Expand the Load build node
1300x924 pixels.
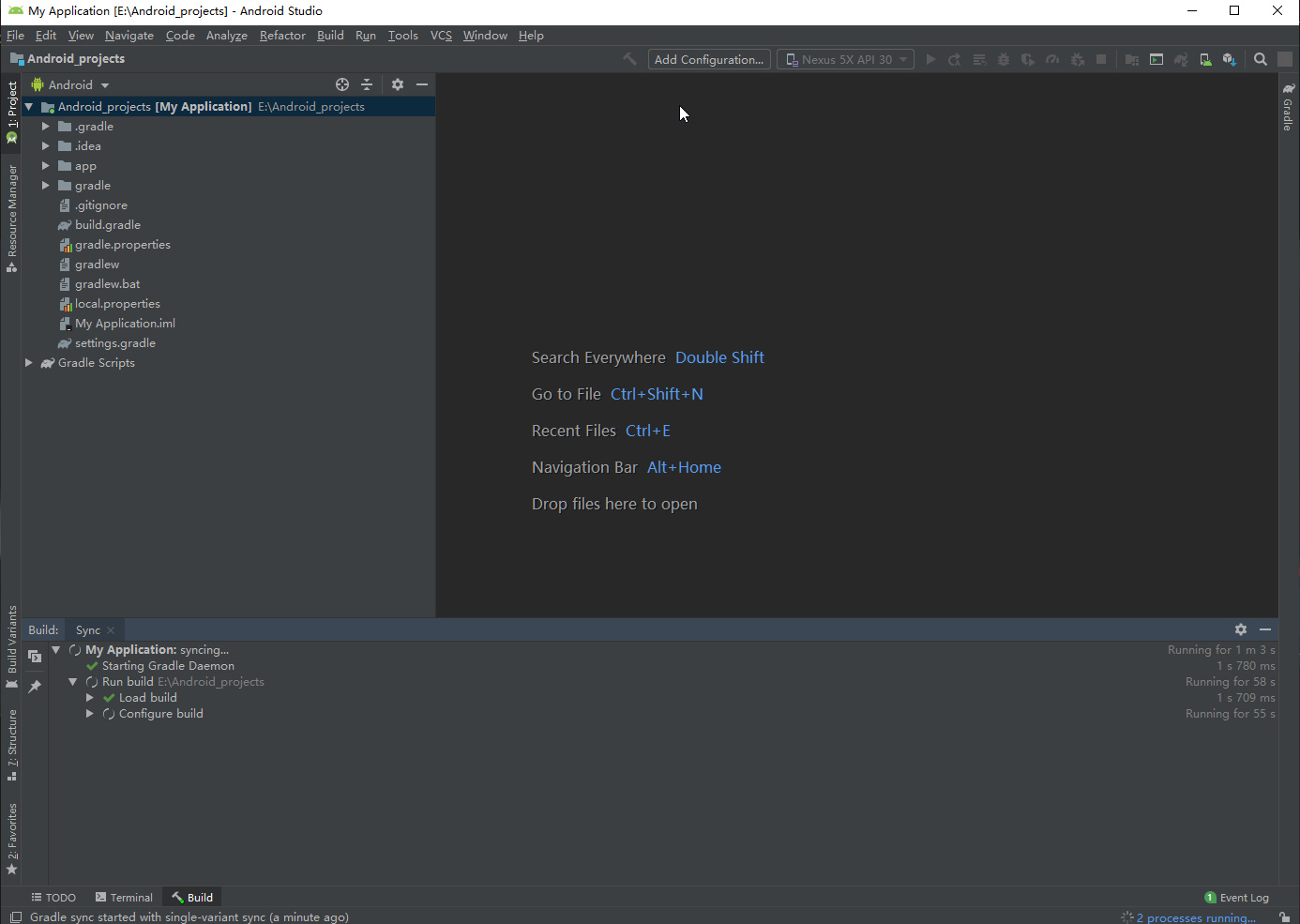[89, 698]
